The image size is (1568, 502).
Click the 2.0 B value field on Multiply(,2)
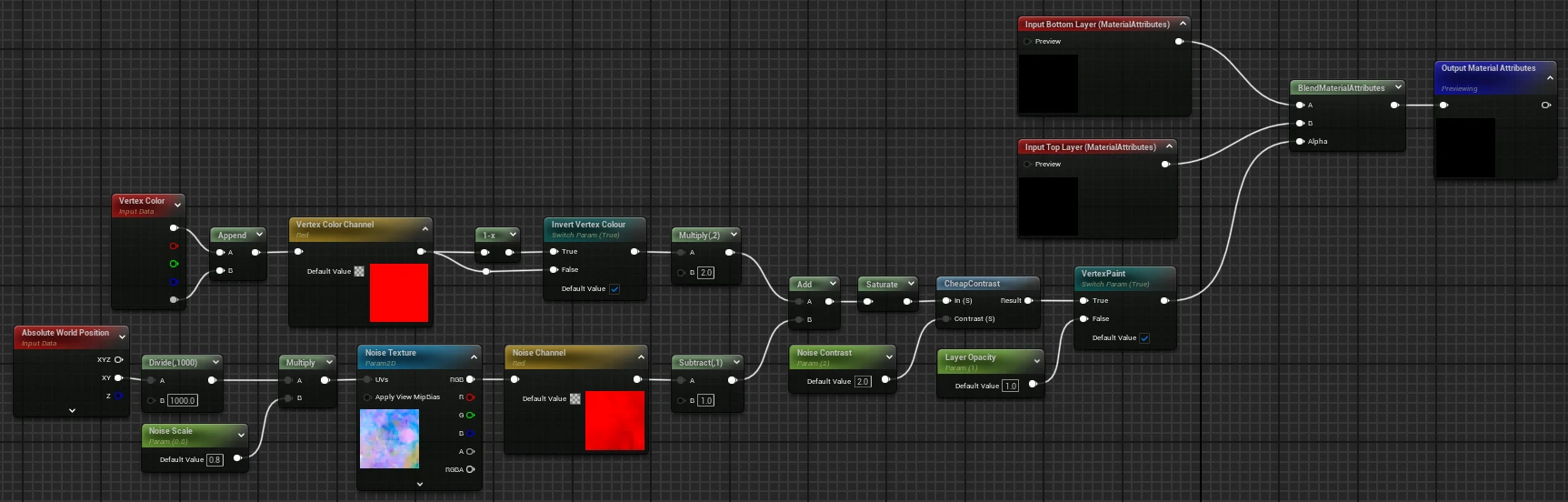pyautogui.click(x=705, y=272)
